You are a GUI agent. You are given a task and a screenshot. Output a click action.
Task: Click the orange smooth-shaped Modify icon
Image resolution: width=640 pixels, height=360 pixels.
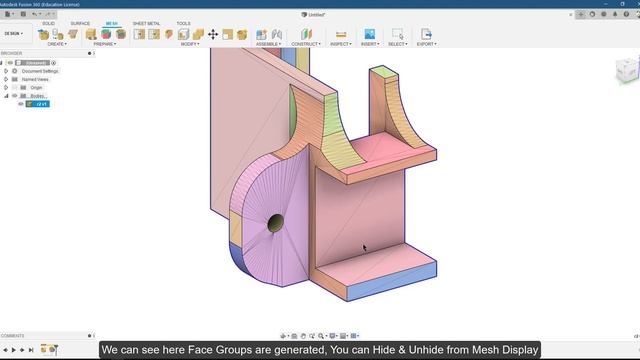(169, 34)
